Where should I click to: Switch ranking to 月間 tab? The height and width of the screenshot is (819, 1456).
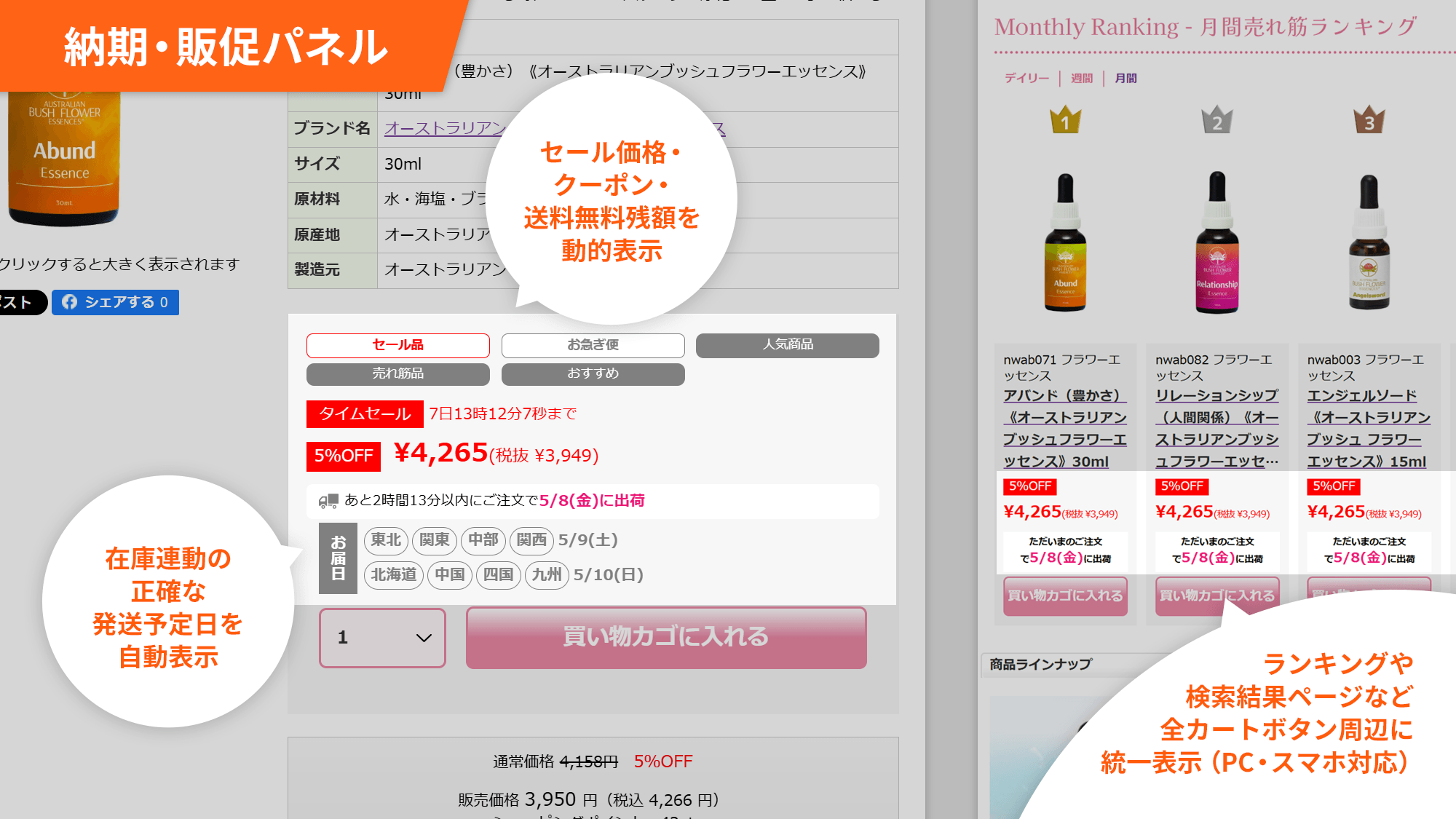click(x=1125, y=78)
